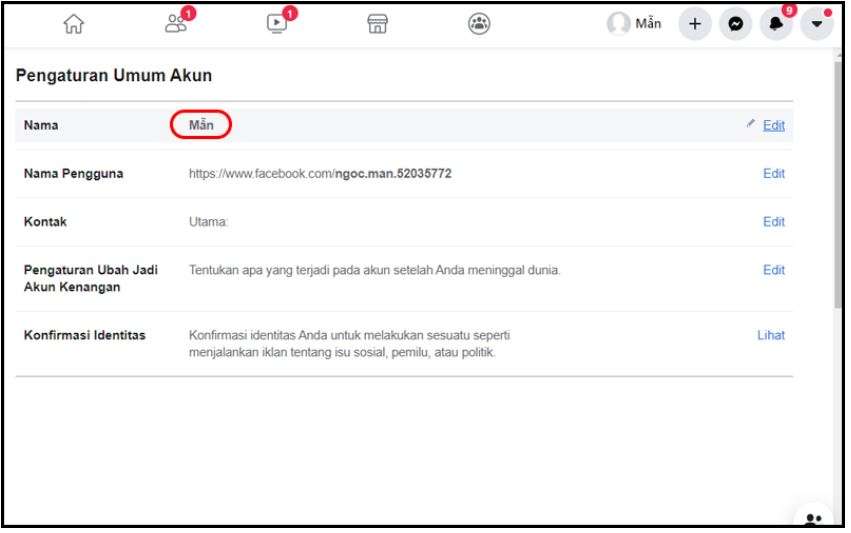Expand the account dropdown arrow
This screenshot has height=533, width=851.
point(817,24)
